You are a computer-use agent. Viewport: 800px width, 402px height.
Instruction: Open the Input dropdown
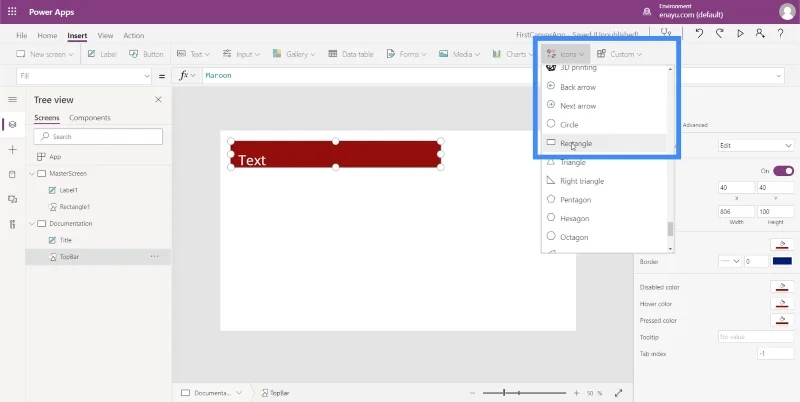tap(241, 54)
